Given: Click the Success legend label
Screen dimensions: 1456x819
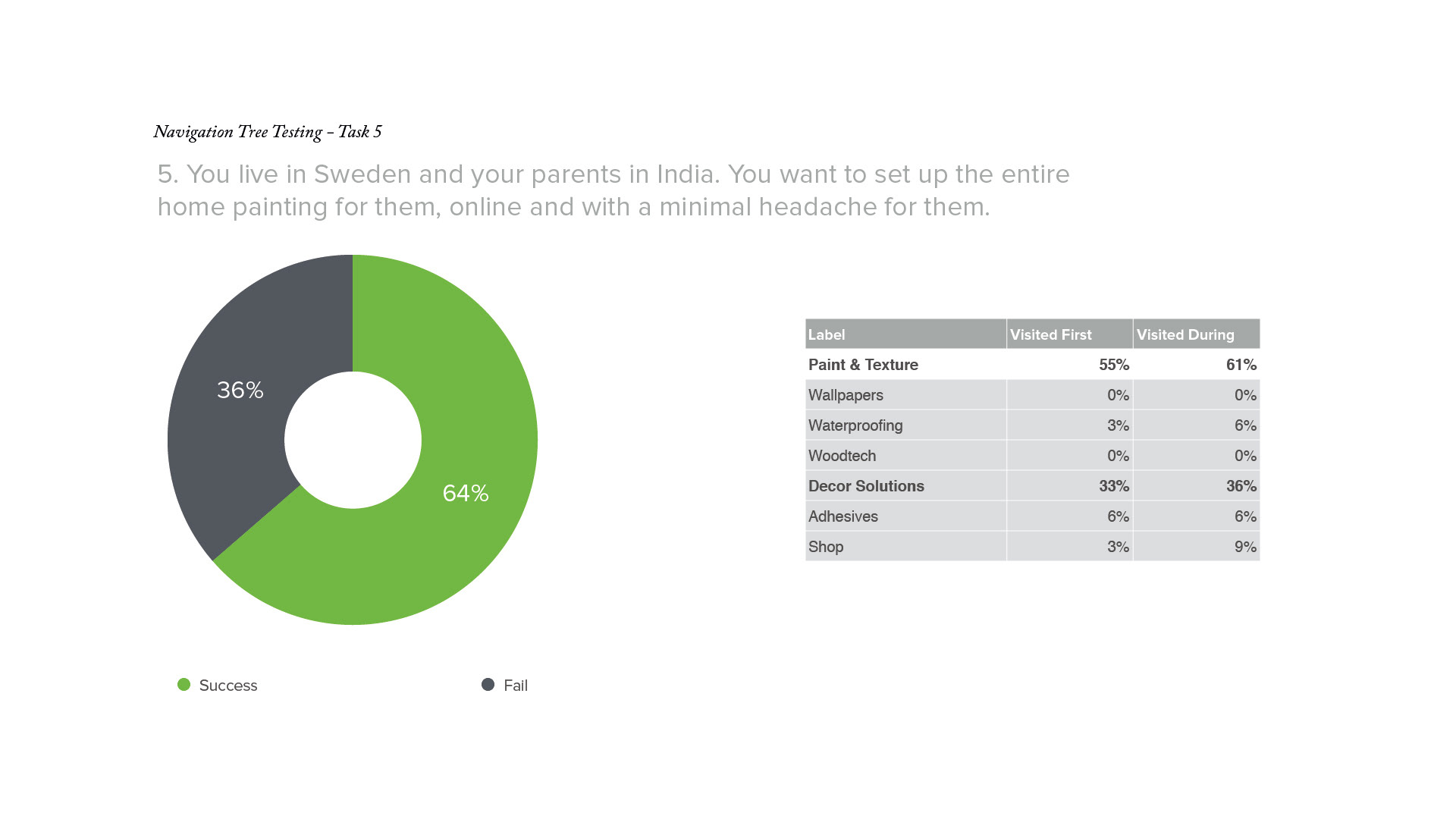Looking at the screenshot, I should coord(228,686).
